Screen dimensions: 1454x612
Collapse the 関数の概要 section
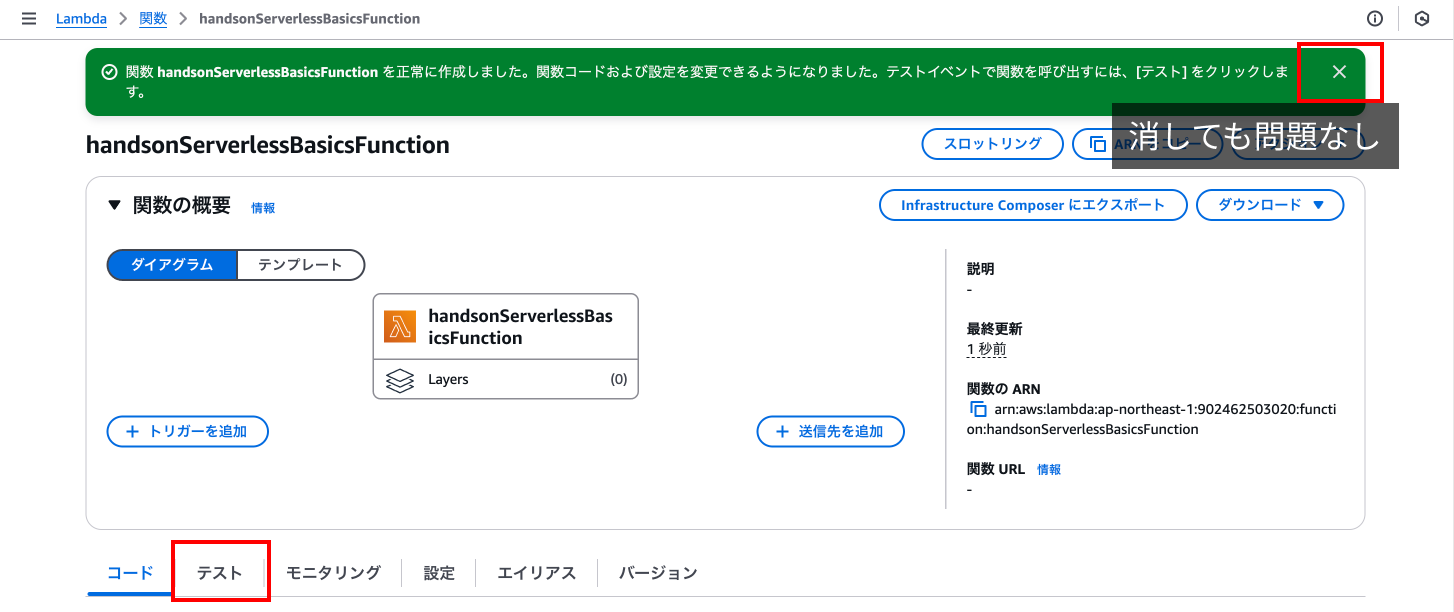[x=114, y=206]
